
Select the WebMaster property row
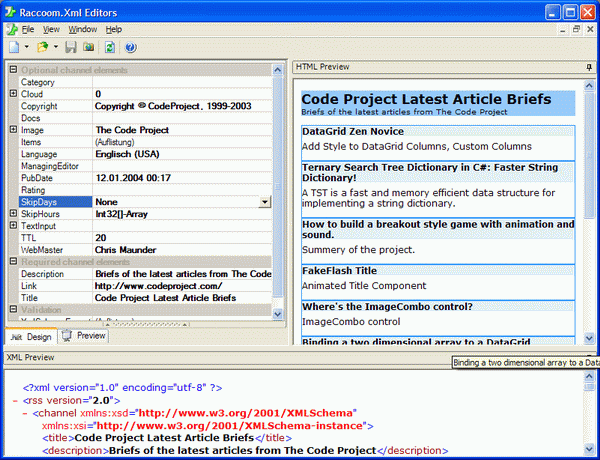tap(145, 250)
